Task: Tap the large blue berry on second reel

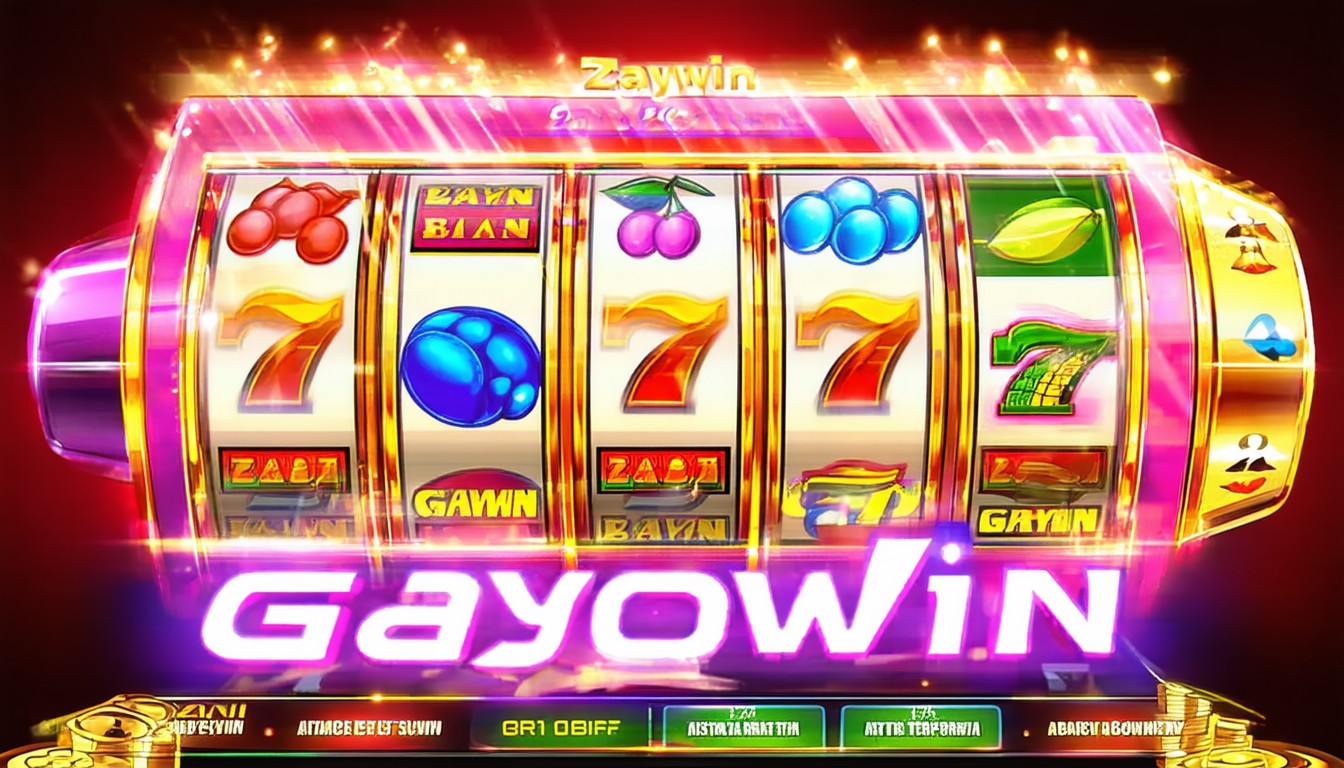Action: tap(470, 365)
